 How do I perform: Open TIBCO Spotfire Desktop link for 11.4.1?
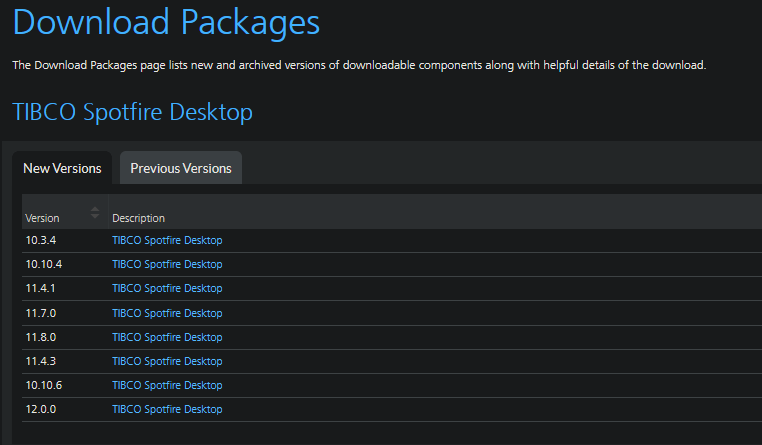click(167, 288)
